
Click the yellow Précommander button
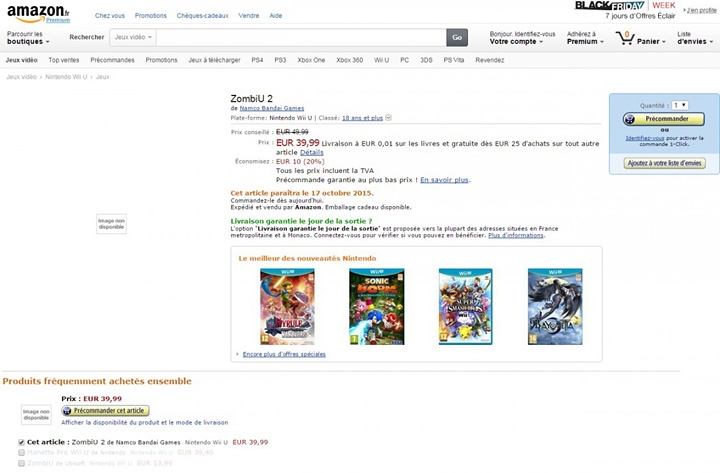[x=664, y=119]
